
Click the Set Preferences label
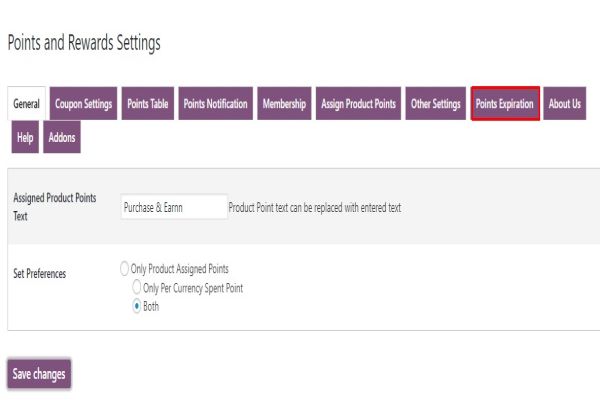(40, 273)
